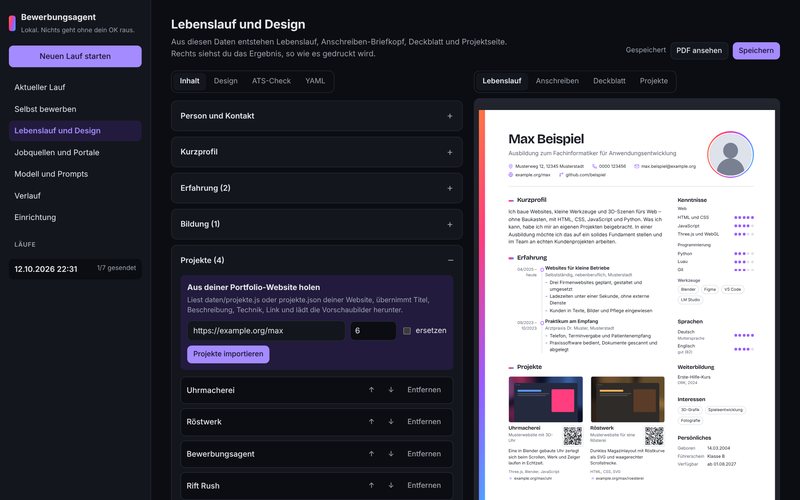This screenshot has width=800, height=500.
Task: Open Verlauf in sidebar
Action: tap(75, 196)
